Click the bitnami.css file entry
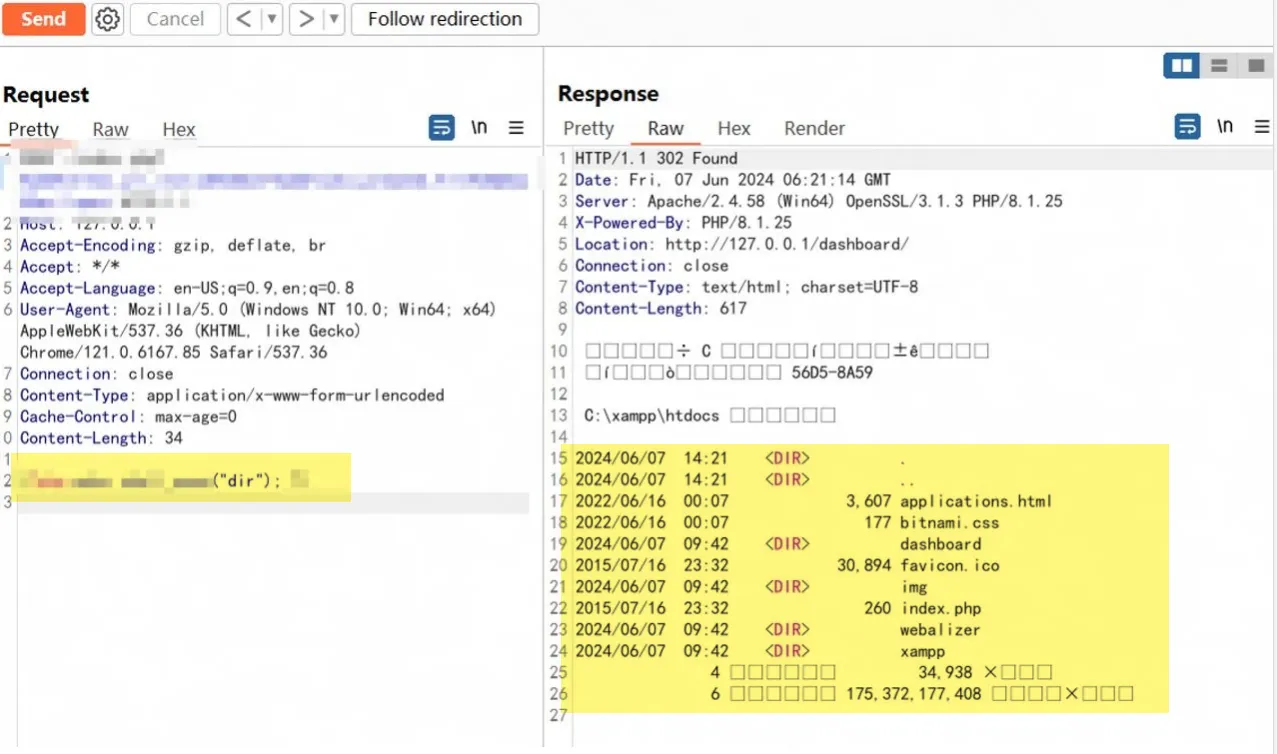The image size is (1277, 754). [949, 522]
